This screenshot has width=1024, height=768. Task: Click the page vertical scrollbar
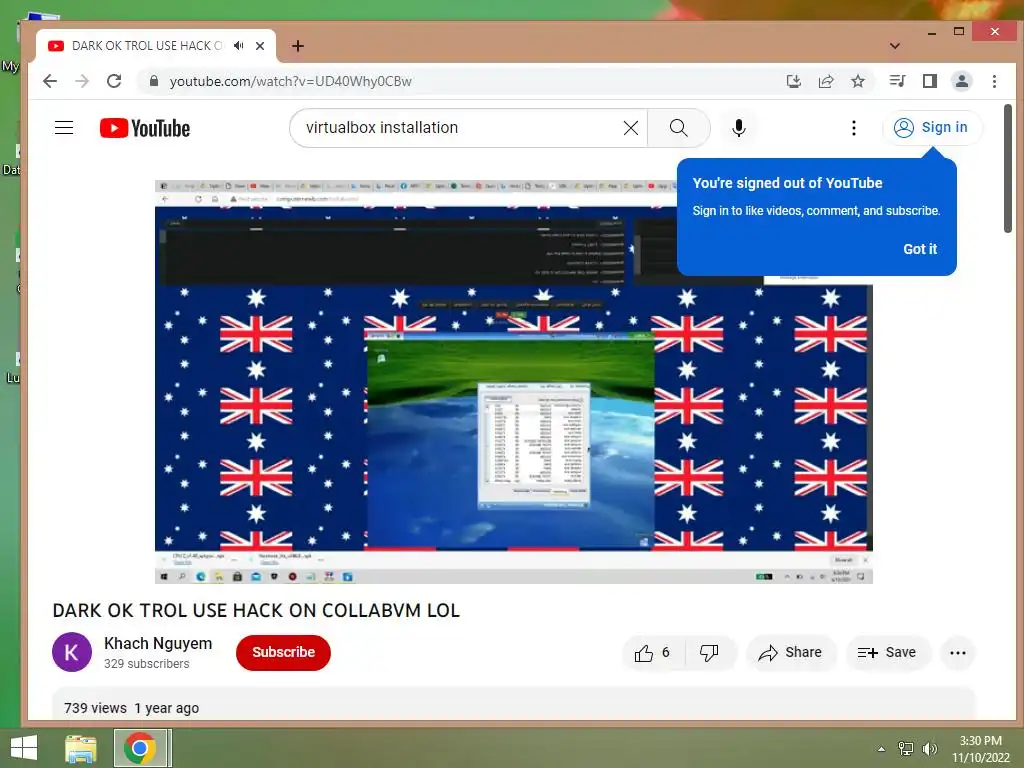pos(1008,168)
